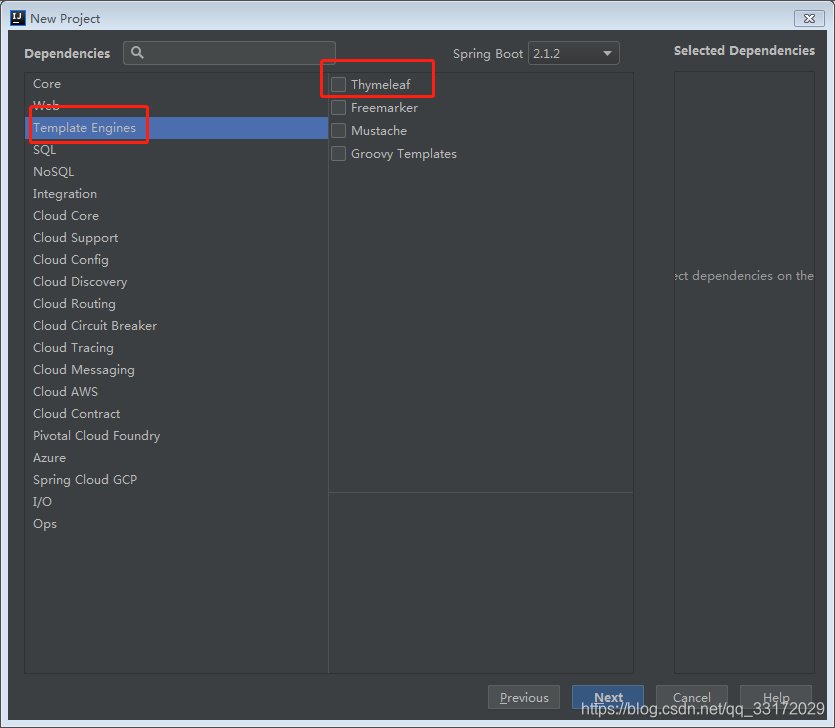Pick the Cloud Config category
This screenshot has width=835, height=728.
pyautogui.click(x=176, y=259)
